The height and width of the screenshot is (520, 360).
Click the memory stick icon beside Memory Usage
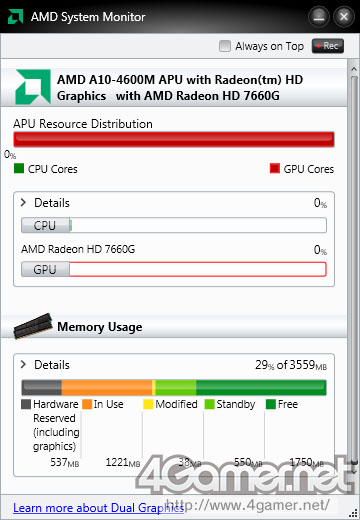tap(33, 326)
